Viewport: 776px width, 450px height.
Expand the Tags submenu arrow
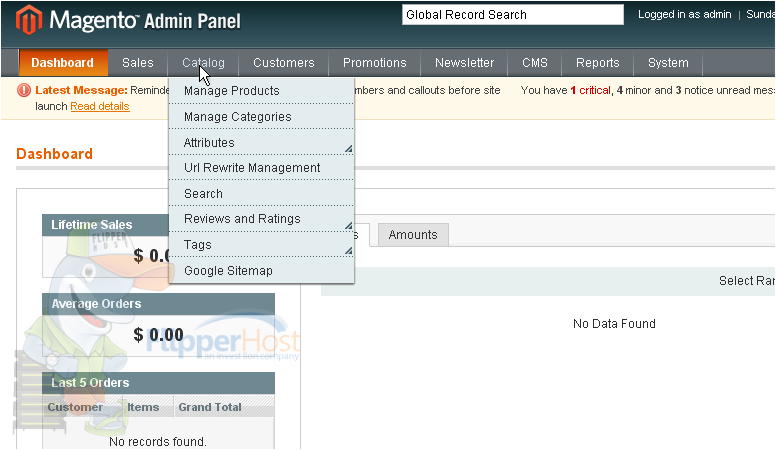[348, 251]
